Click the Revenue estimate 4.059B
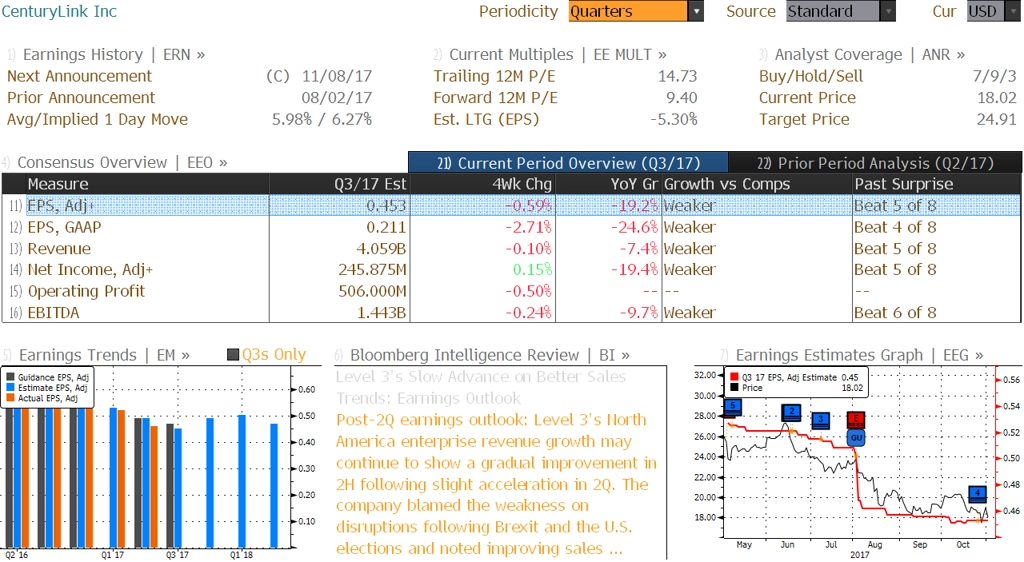Screen dimensions: 1024x562 (381, 249)
